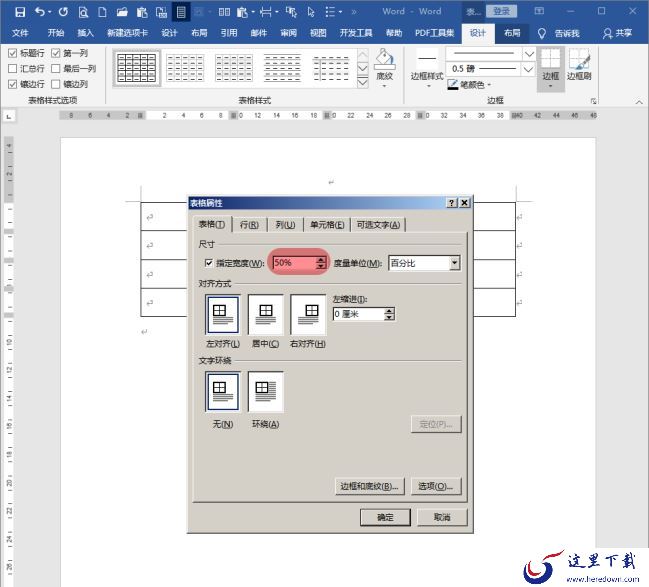Switch to the 列(U) column tab
Image resolution: width=649 pixels, height=587 pixels.
click(286, 225)
